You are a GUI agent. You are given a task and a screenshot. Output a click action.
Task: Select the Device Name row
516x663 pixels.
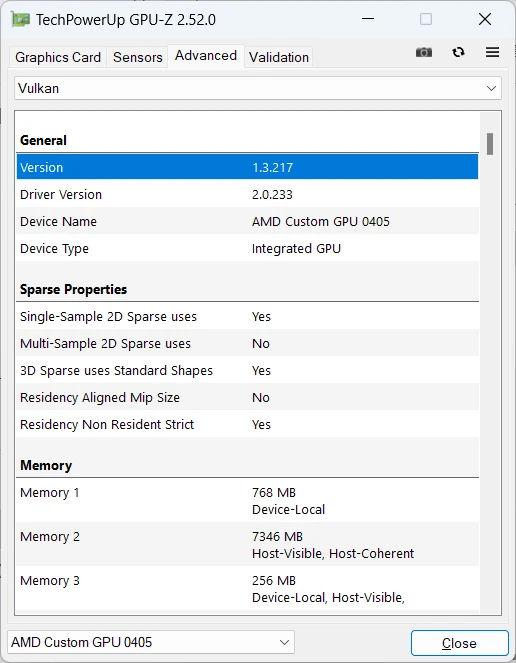tap(247, 222)
